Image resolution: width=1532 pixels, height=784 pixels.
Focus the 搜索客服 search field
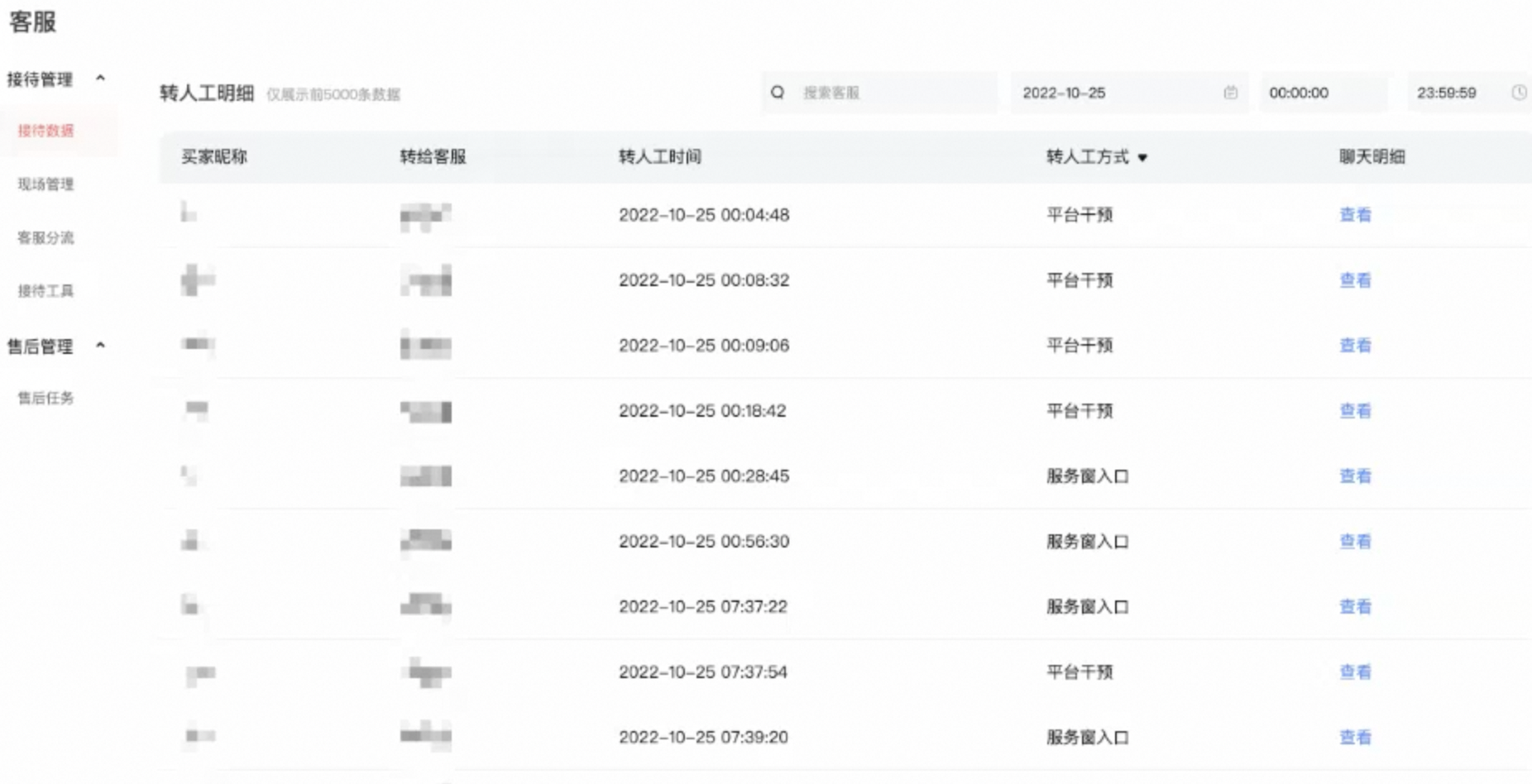tap(879, 93)
